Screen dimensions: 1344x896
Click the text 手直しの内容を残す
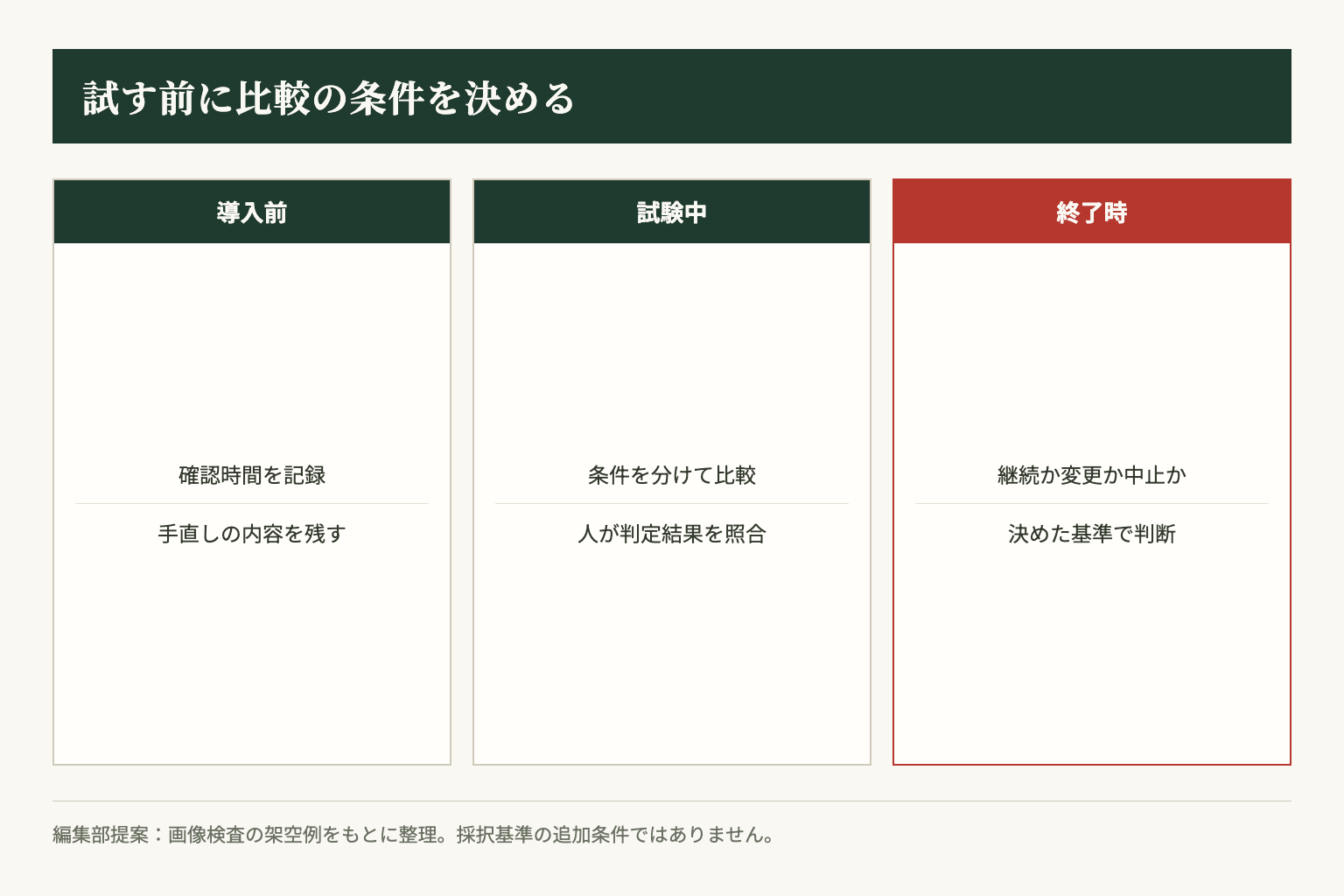tap(252, 534)
